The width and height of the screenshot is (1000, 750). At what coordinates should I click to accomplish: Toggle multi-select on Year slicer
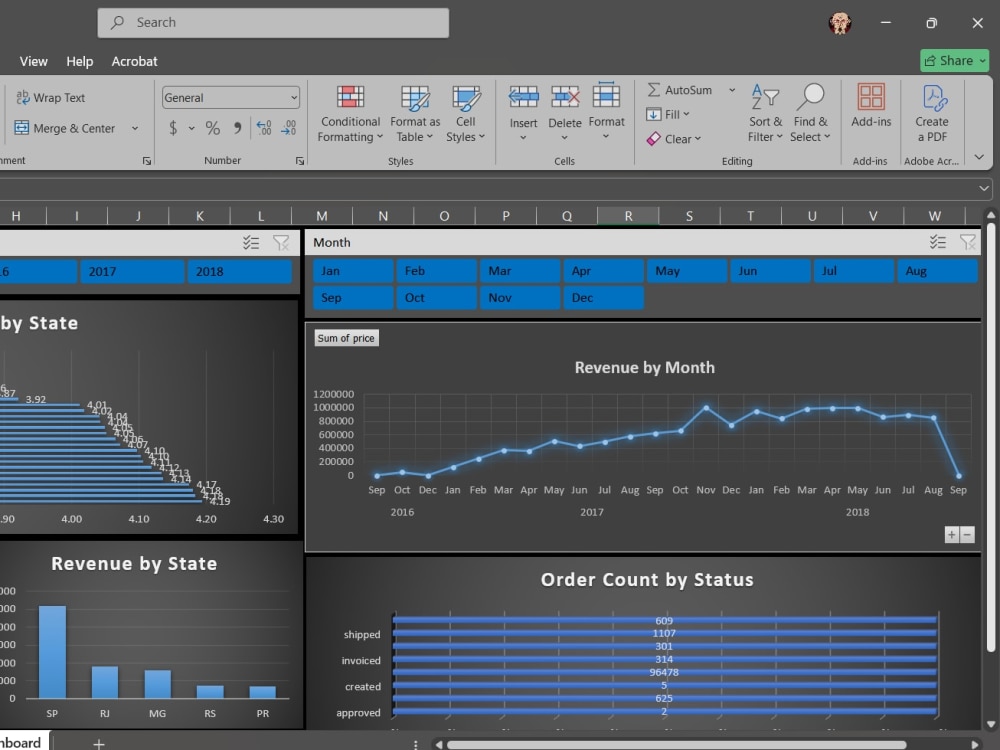pos(251,242)
